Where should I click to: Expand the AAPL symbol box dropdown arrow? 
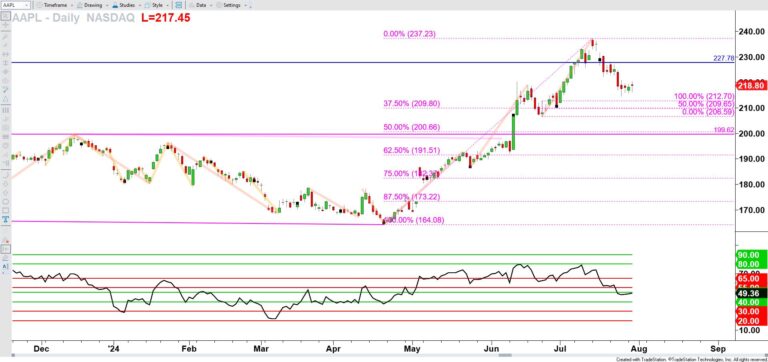click(x=26, y=5)
